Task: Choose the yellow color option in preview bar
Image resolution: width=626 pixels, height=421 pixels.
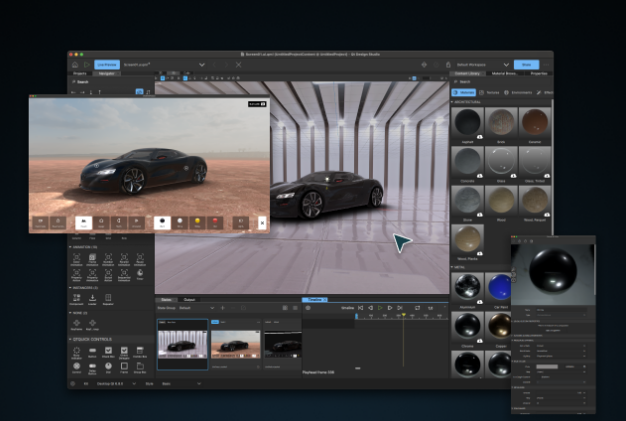Action: click(x=198, y=220)
